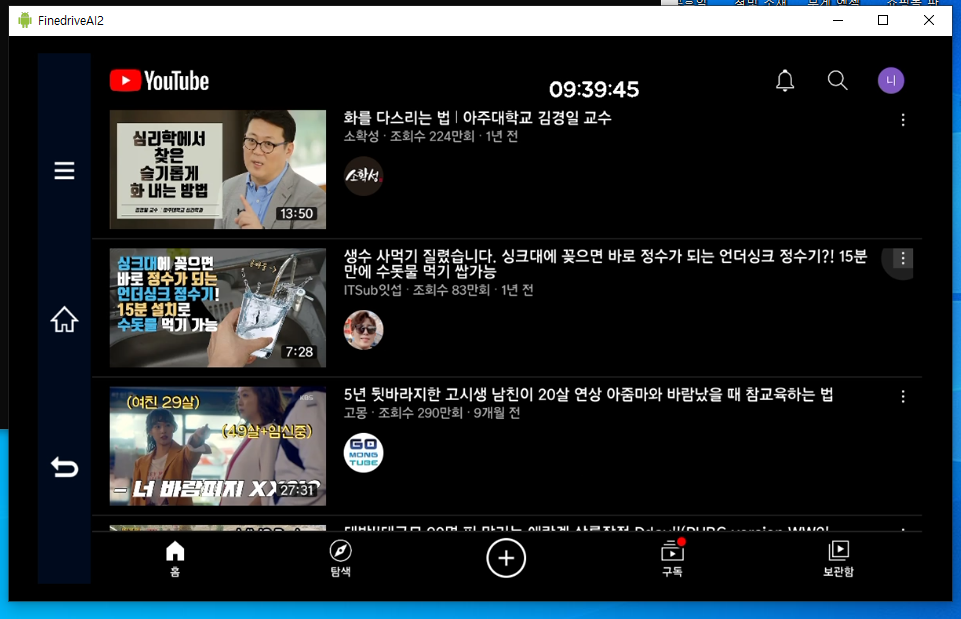Switch to the 탐색 tab

point(340,558)
